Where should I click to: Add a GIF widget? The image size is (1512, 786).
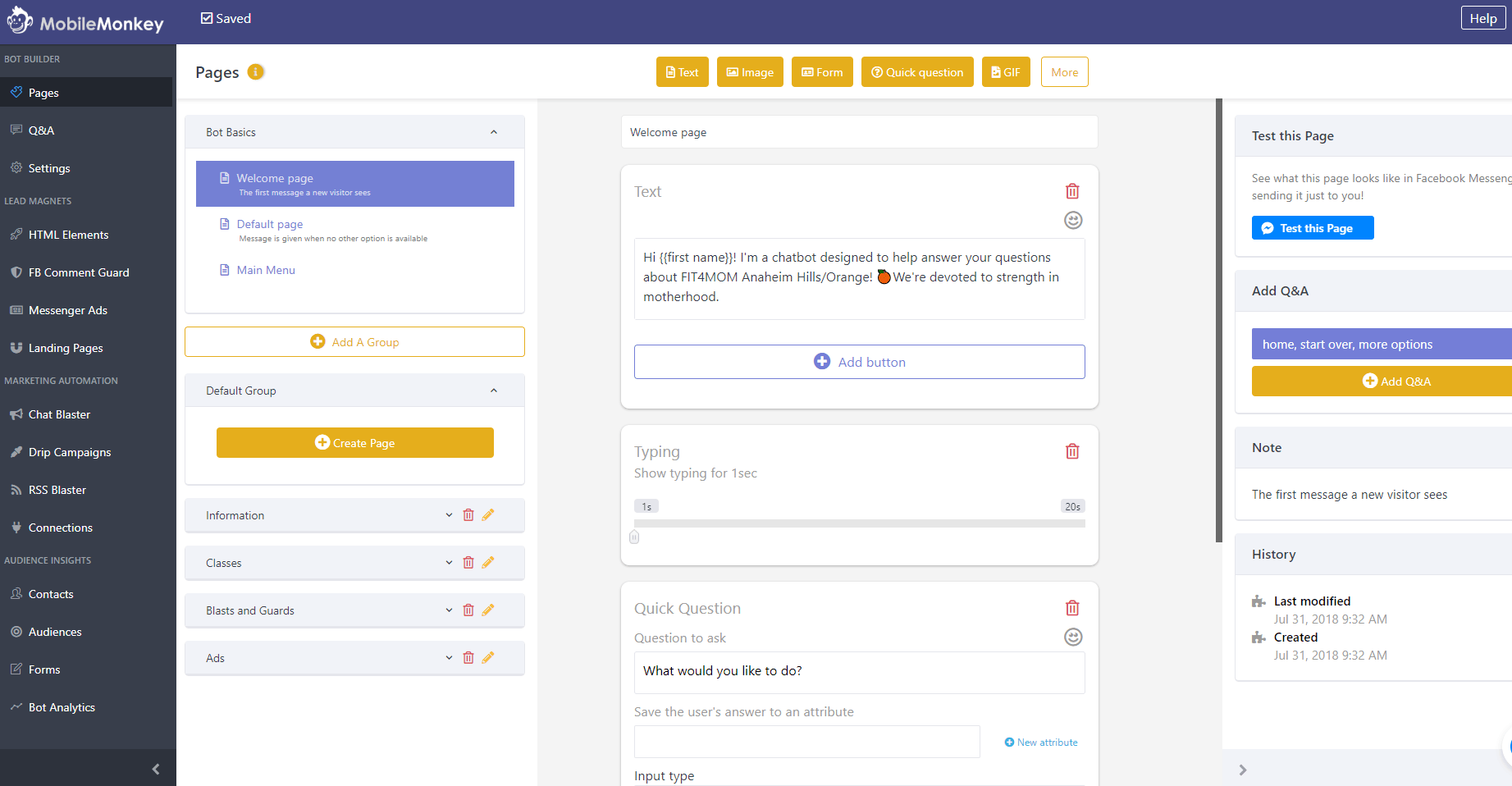[1006, 72]
